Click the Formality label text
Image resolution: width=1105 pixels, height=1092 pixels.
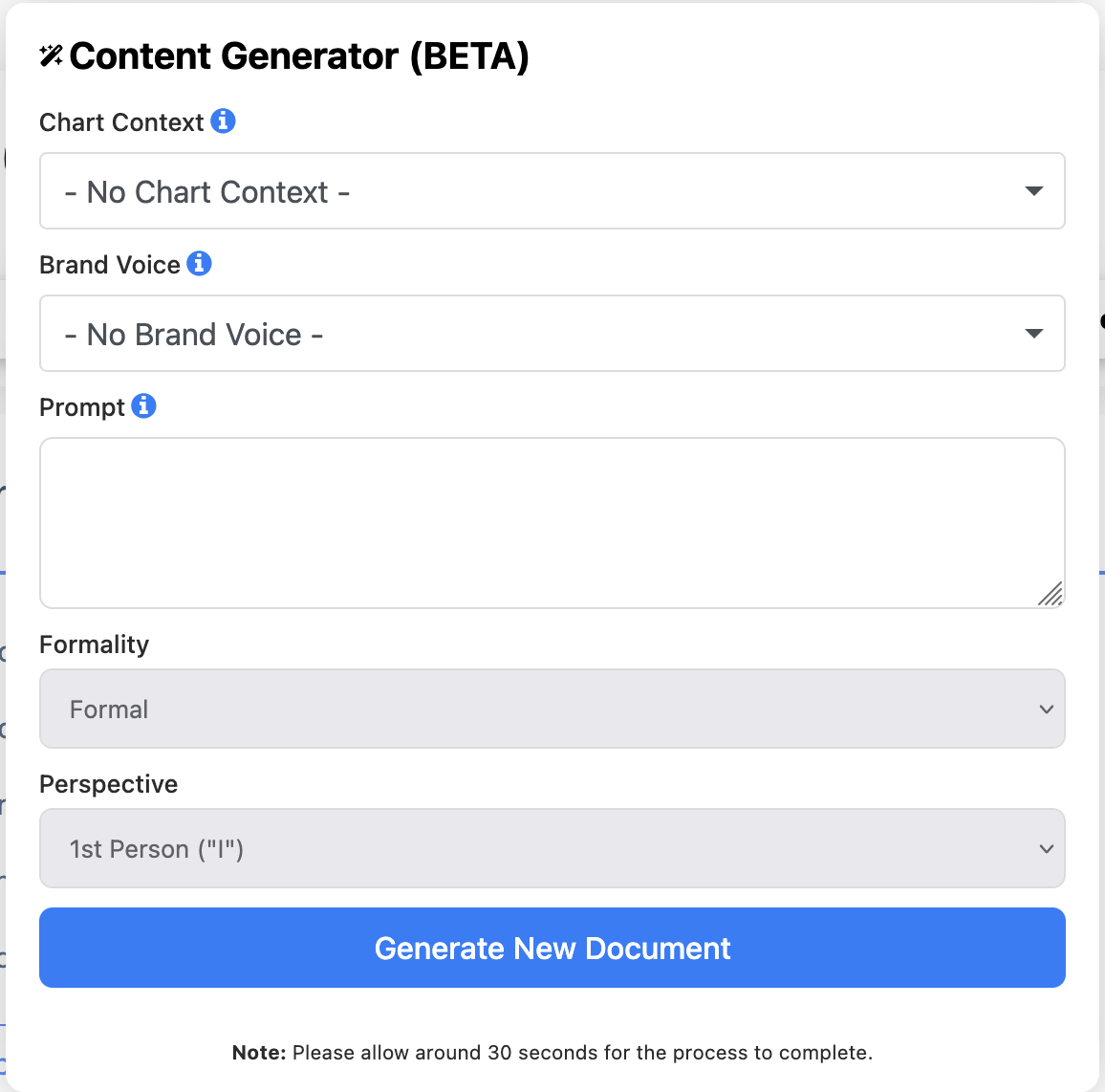point(94,645)
